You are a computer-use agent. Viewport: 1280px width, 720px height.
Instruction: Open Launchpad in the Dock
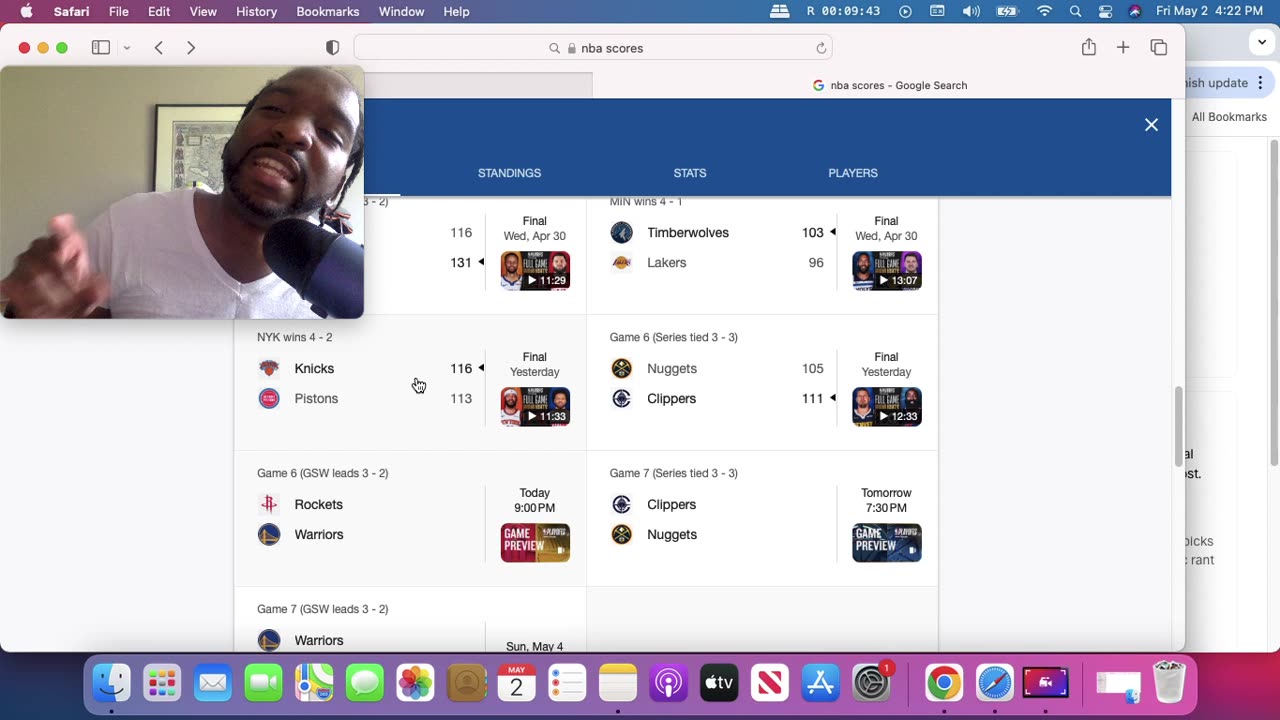[x=162, y=683]
